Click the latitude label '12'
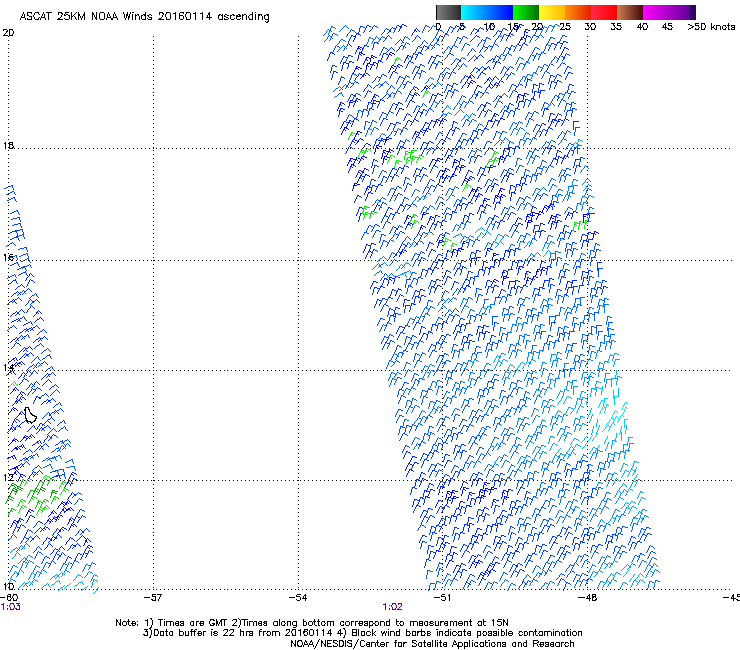Screen dimensions: 740x650 click(8, 477)
